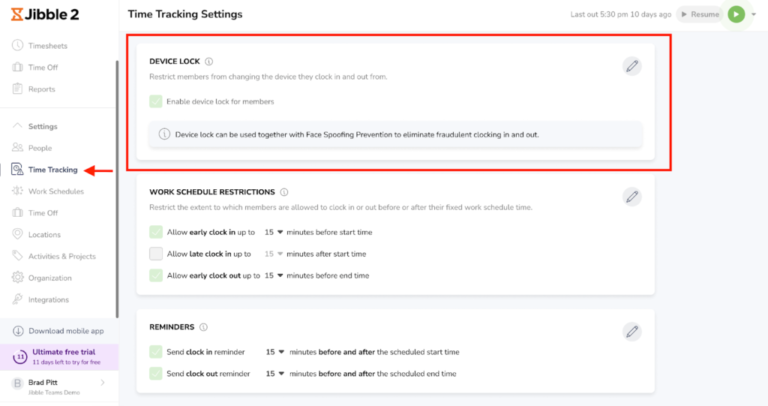Show info tooltip next to Reminders heading
Screen dimensions: 768x406
click(x=203, y=327)
